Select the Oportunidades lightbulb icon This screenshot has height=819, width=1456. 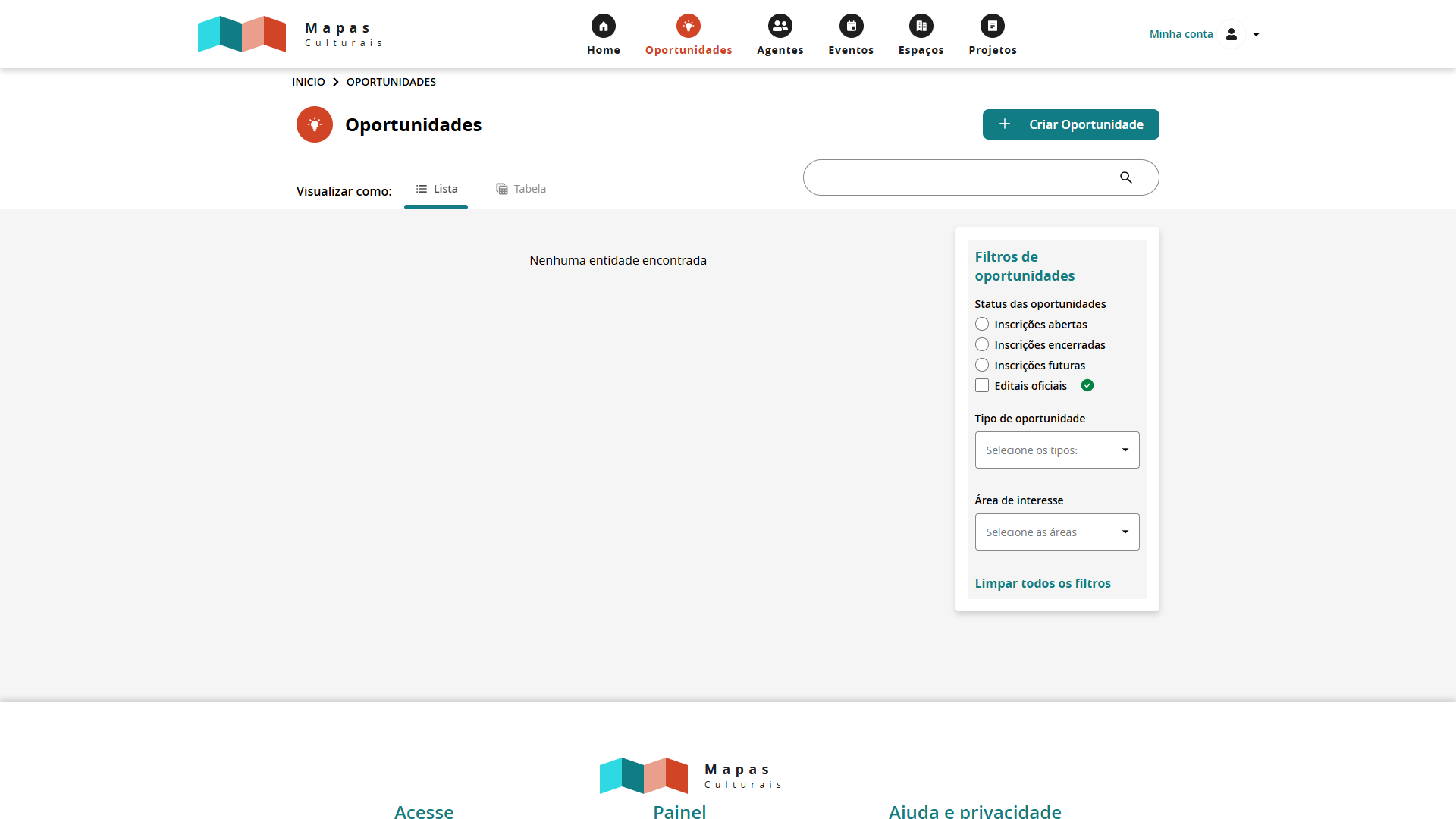(x=689, y=25)
